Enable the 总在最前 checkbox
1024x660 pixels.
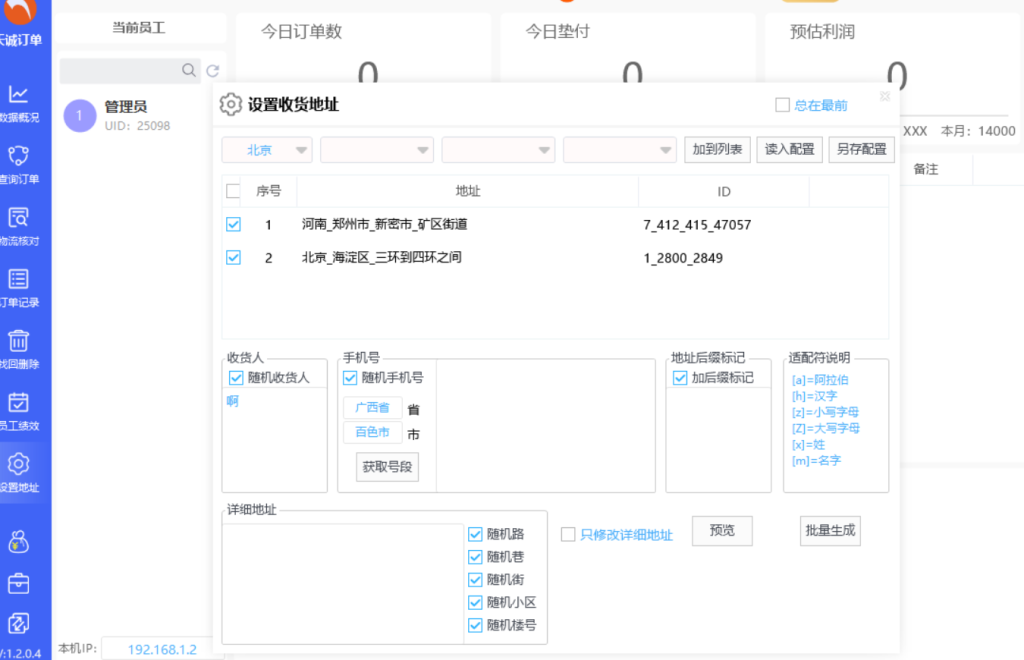pos(783,105)
